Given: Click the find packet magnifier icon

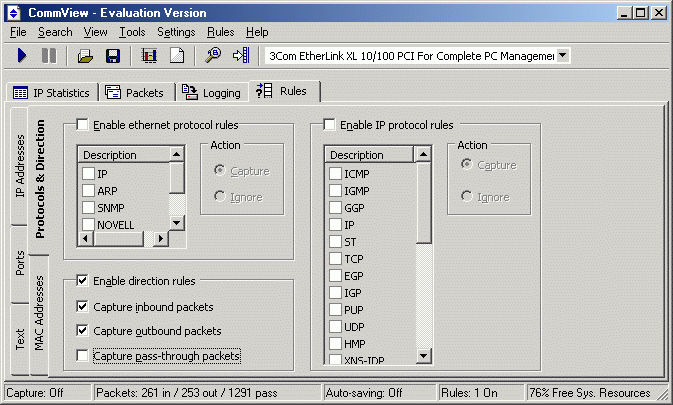Looking at the screenshot, I should 213,56.
